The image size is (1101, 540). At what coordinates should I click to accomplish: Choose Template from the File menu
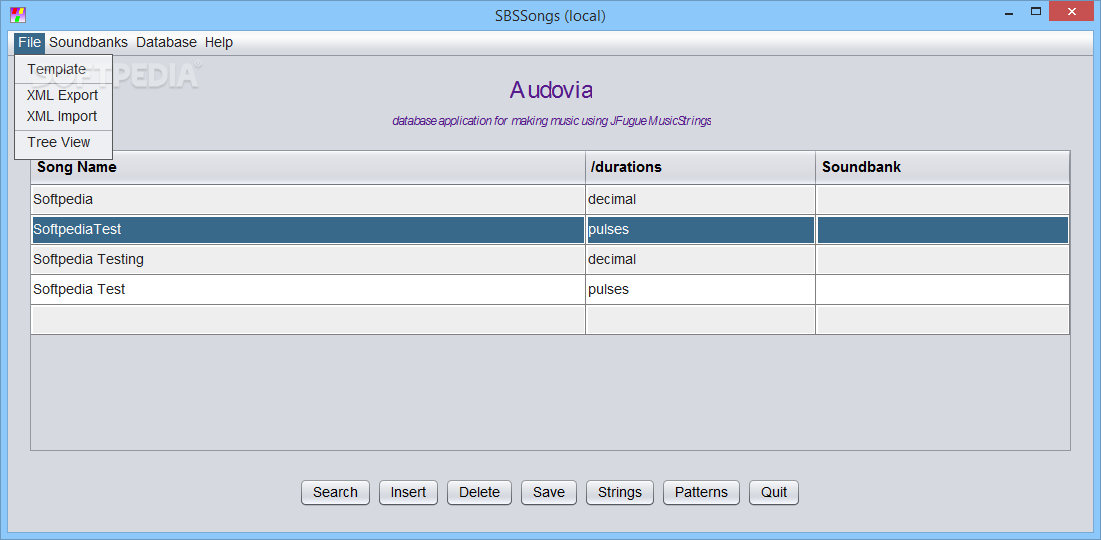point(63,70)
